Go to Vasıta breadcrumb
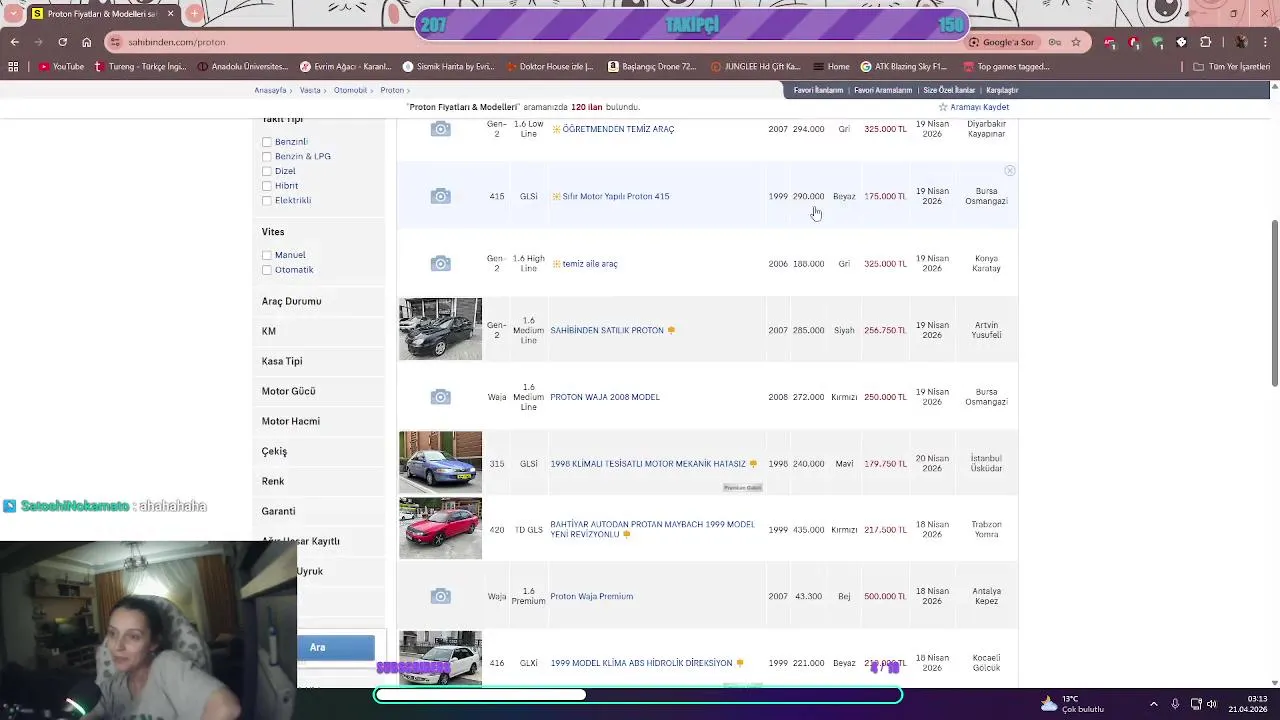The width and height of the screenshot is (1280, 720). 310,90
